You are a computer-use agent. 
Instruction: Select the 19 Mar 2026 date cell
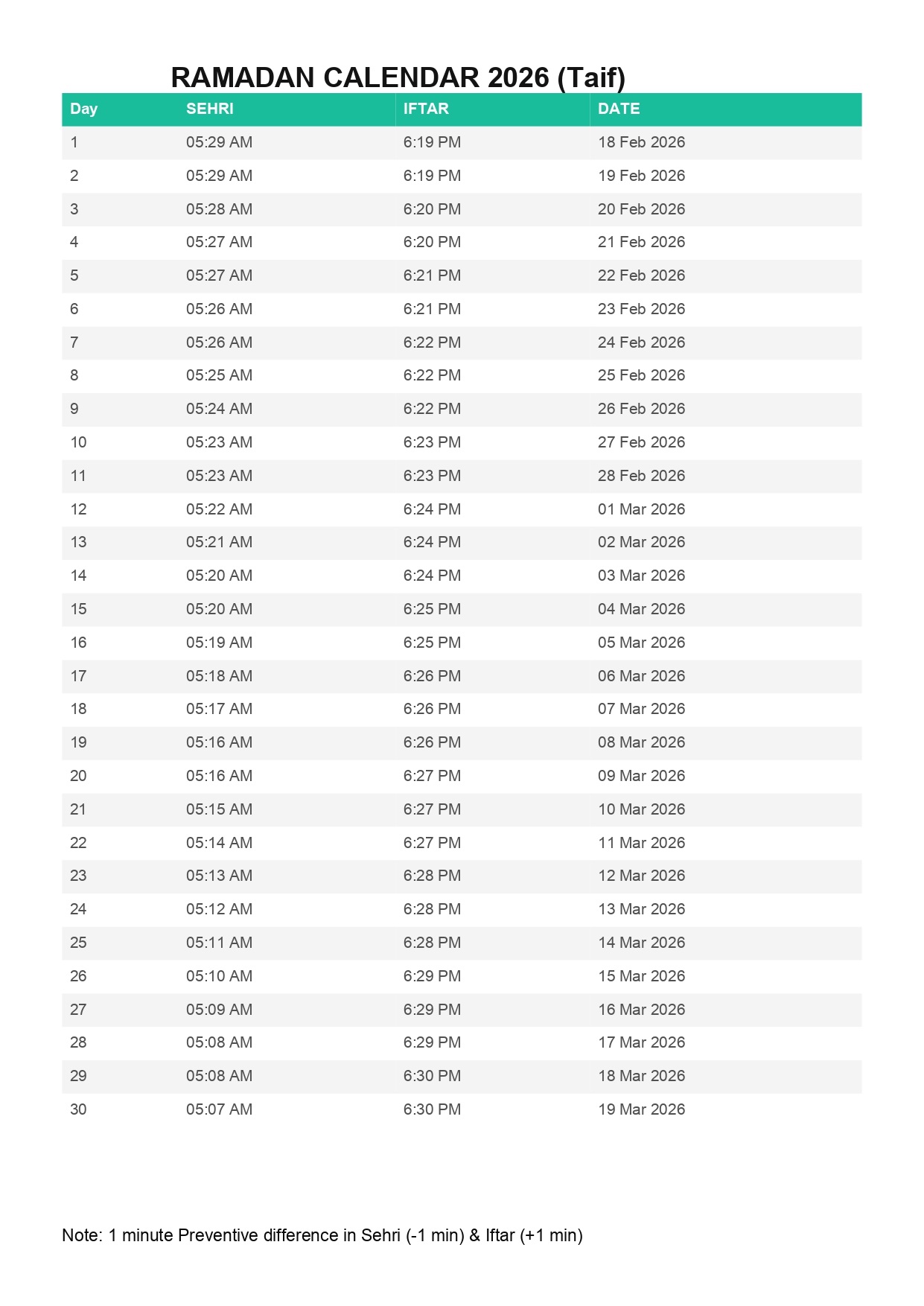[641, 1109]
